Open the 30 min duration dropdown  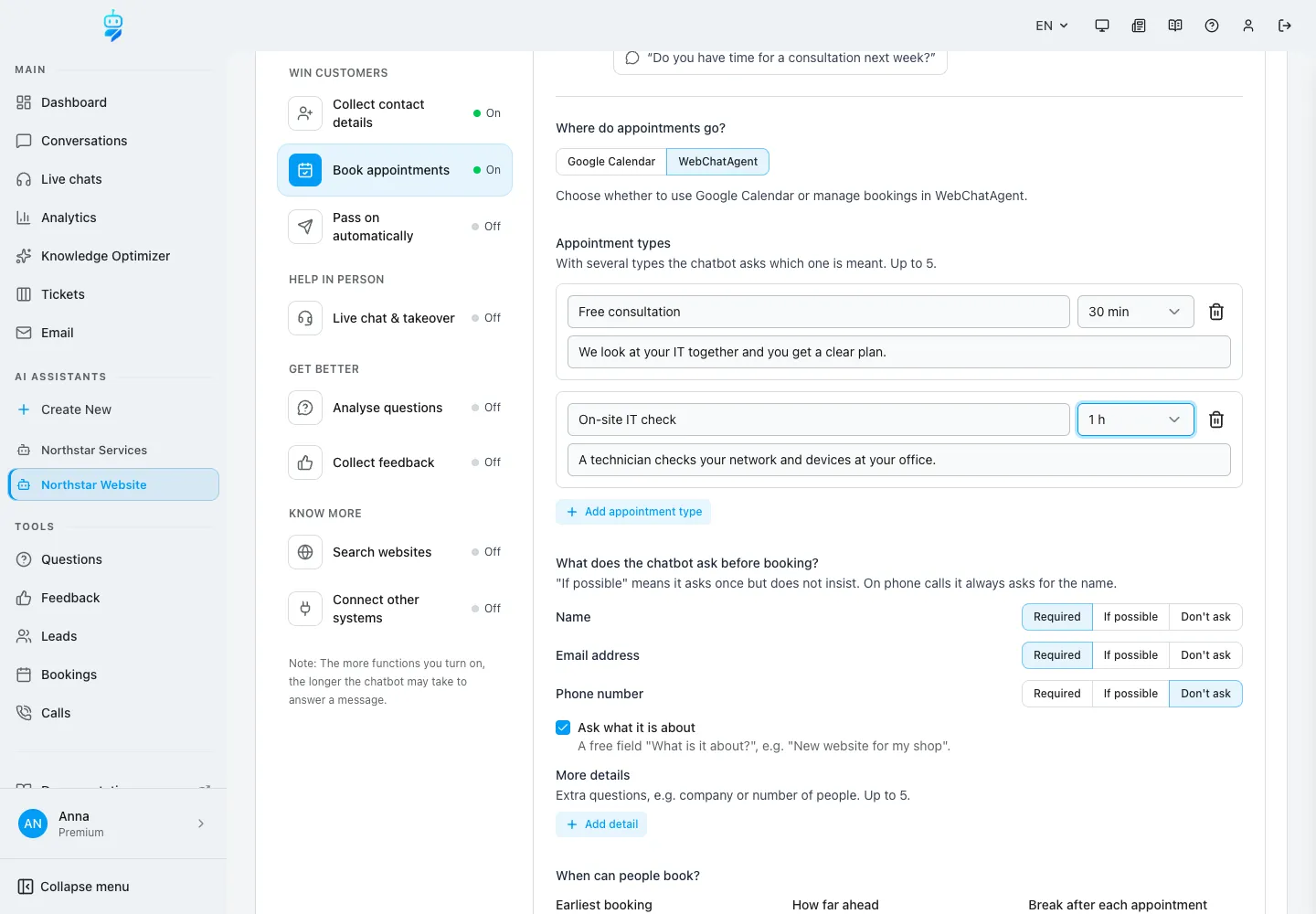1136,312
